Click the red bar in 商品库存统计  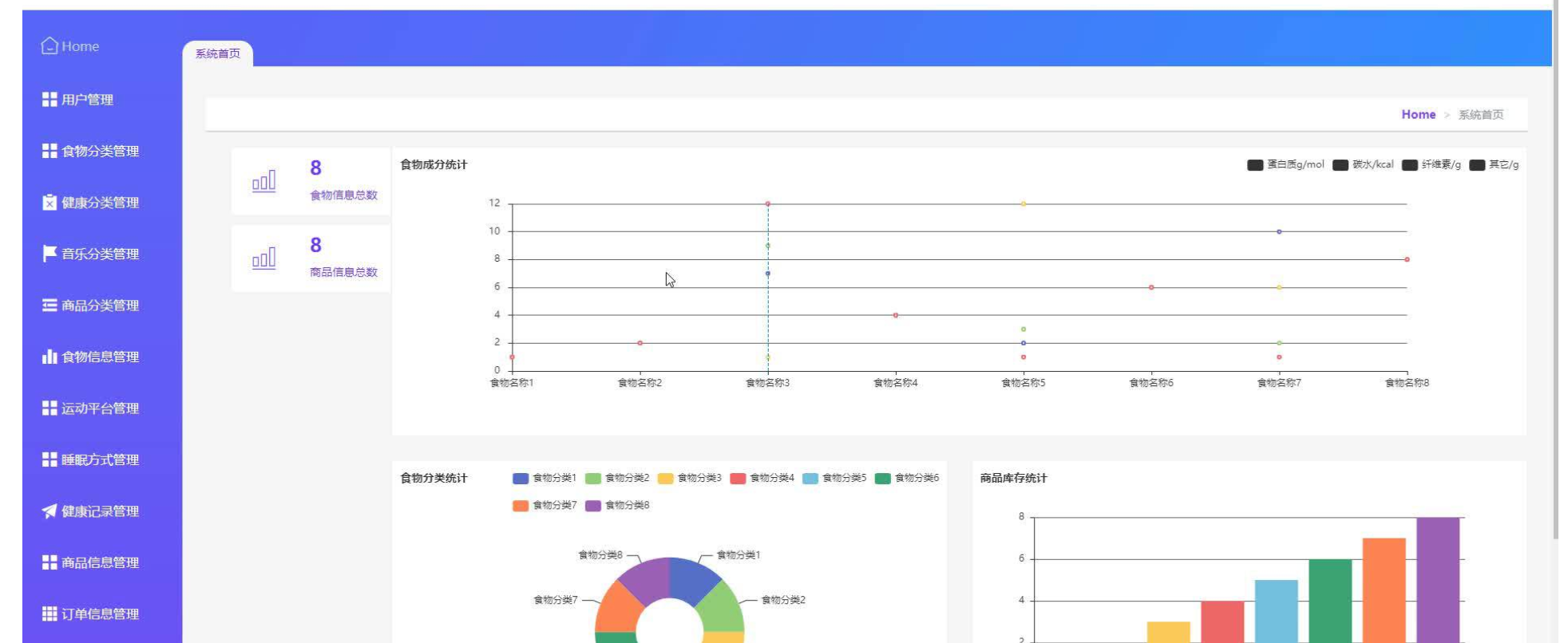click(x=1222, y=621)
